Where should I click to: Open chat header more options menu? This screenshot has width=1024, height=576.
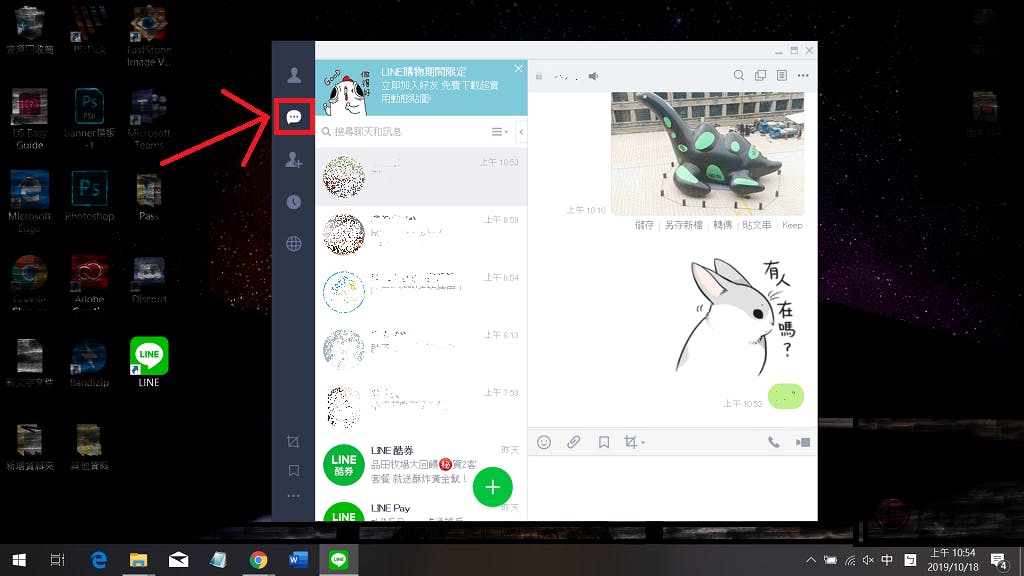pyautogui.click(x=803, y=75)
